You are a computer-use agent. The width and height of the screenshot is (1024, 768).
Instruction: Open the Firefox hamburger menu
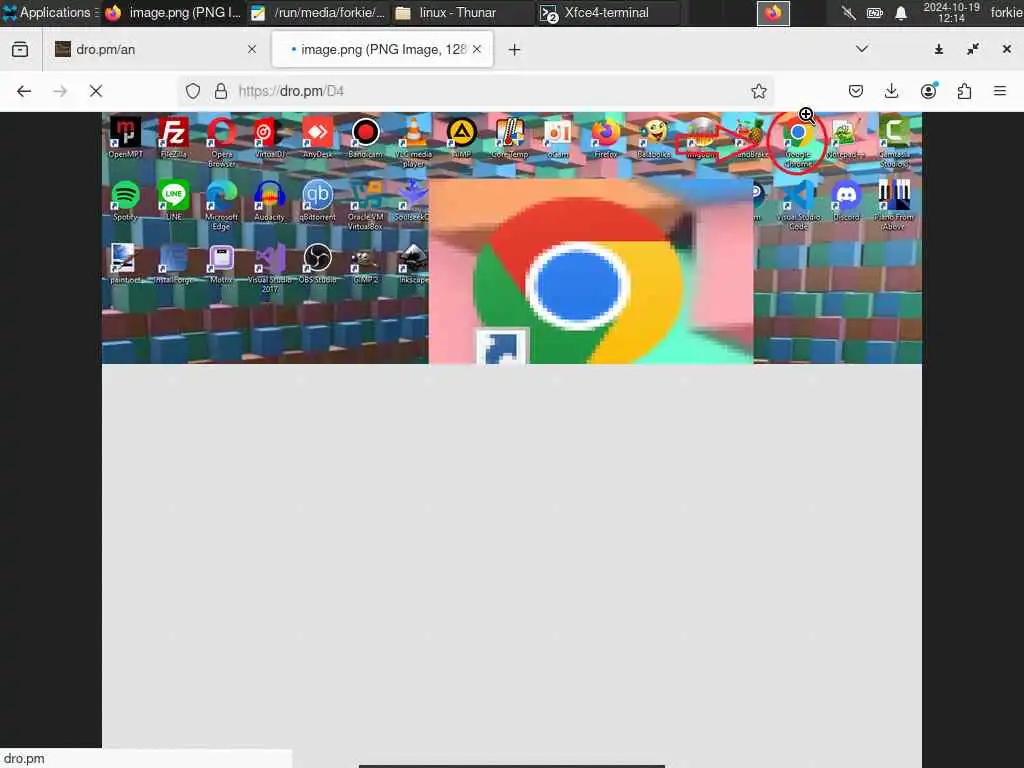1000,91
